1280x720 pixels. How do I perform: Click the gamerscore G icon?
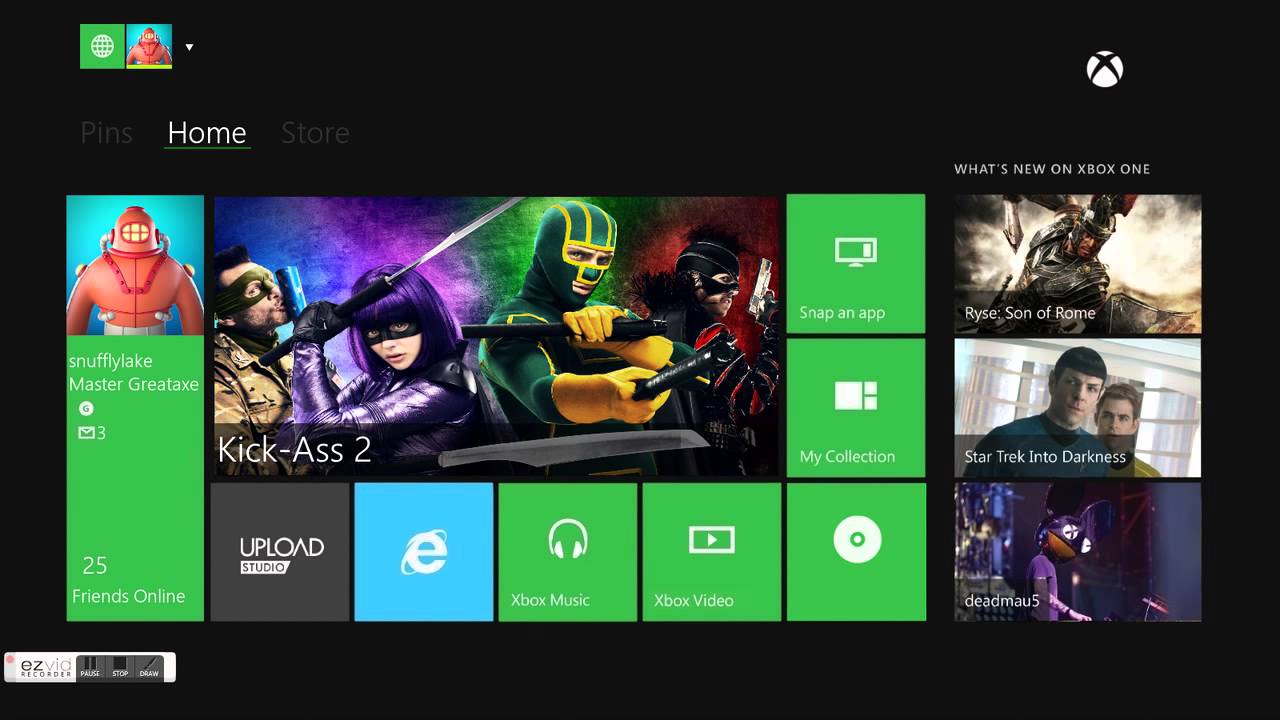pos(86,408)
